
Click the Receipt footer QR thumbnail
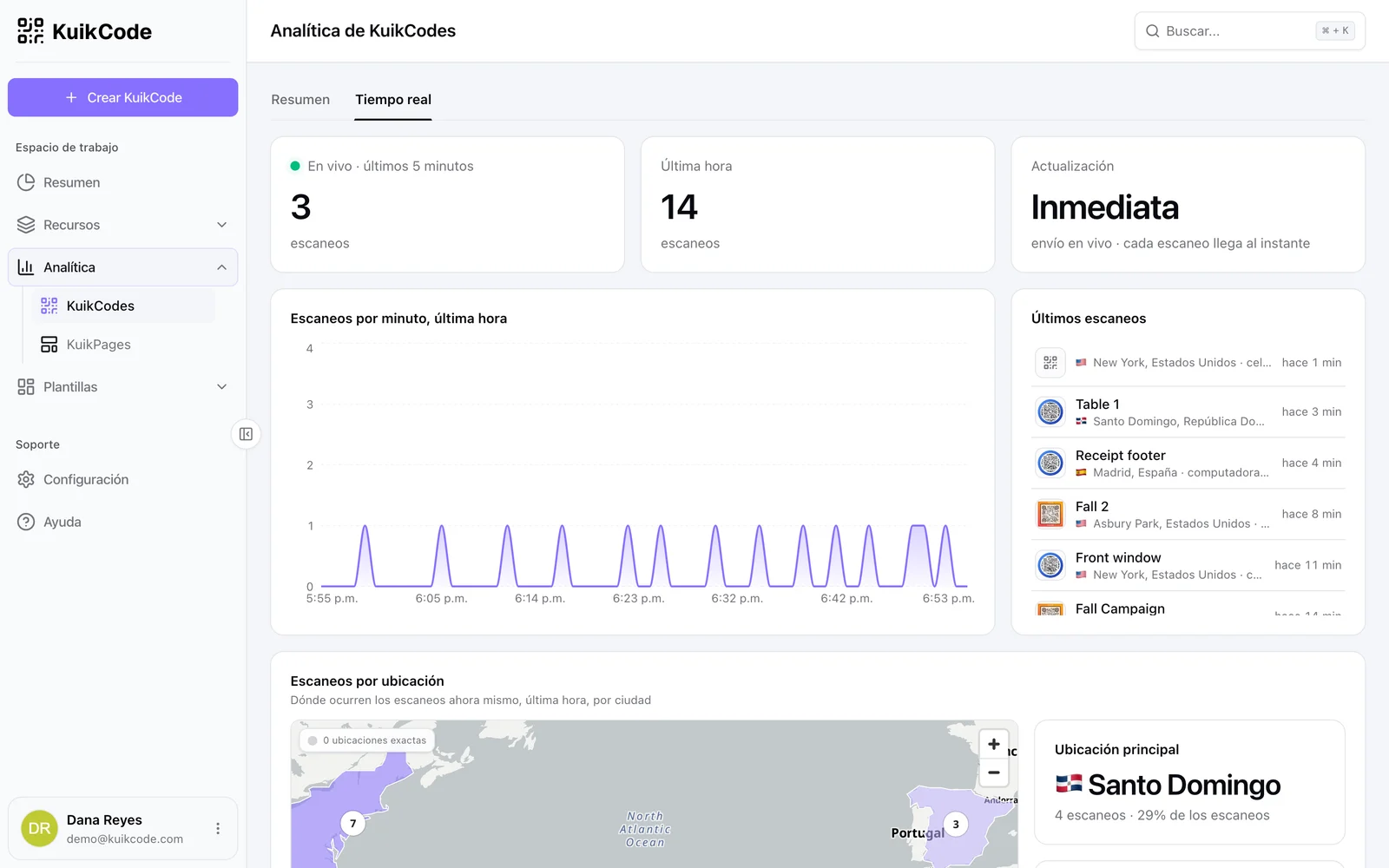point(1050,463)
